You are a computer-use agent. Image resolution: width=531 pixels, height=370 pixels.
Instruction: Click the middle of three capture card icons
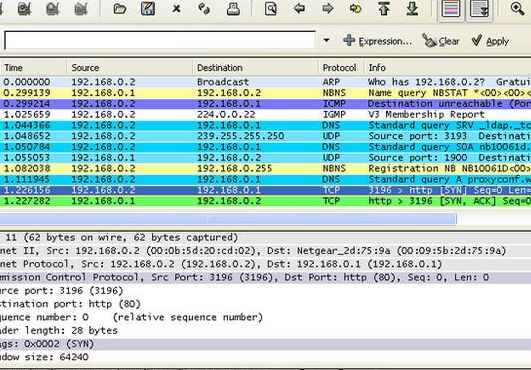point(52,8)
